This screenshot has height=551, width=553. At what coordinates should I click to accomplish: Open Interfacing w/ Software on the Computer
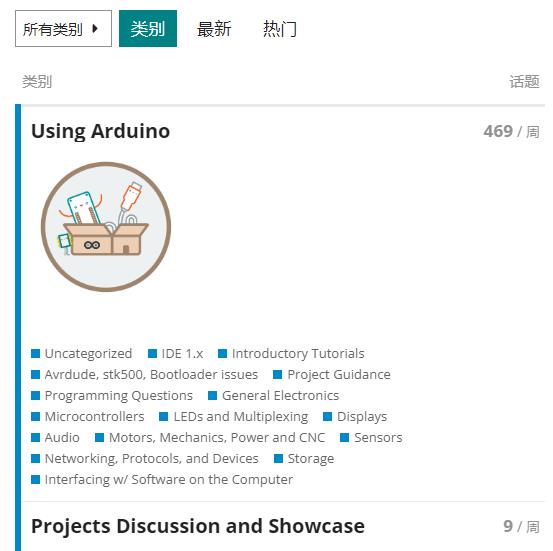[x=169, y=480]
